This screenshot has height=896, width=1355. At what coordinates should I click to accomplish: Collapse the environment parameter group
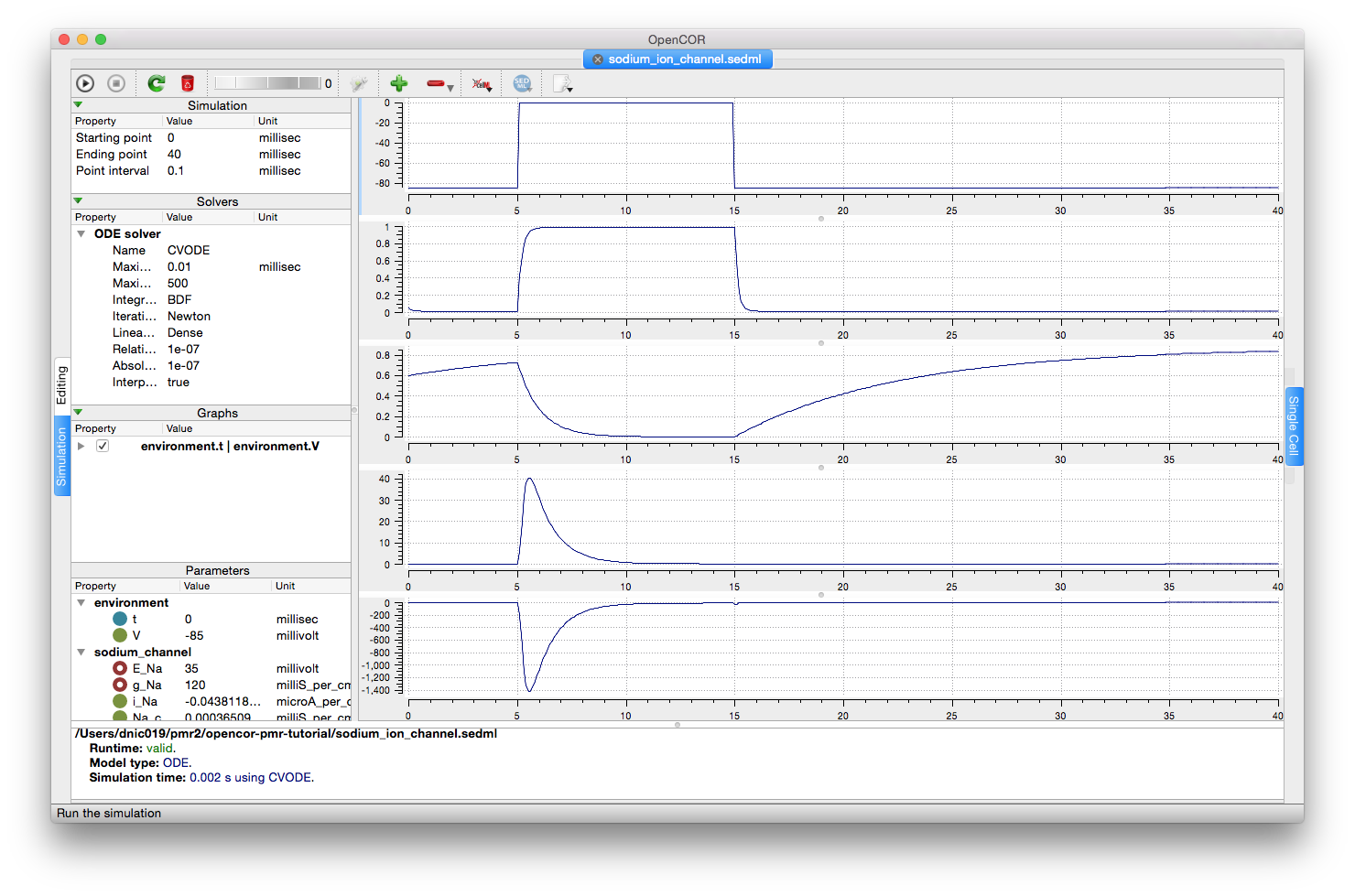click(x=81, y=602)
